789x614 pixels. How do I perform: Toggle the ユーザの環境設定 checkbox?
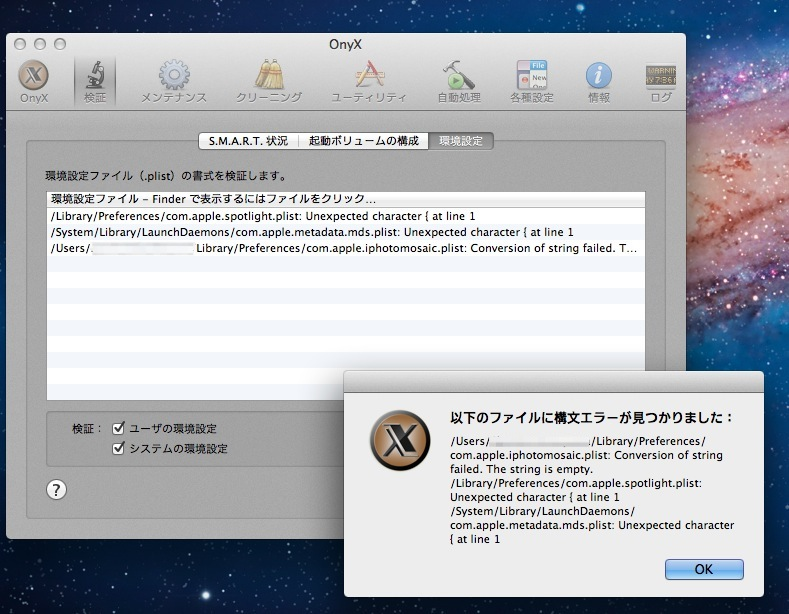(x=119, y=428)
